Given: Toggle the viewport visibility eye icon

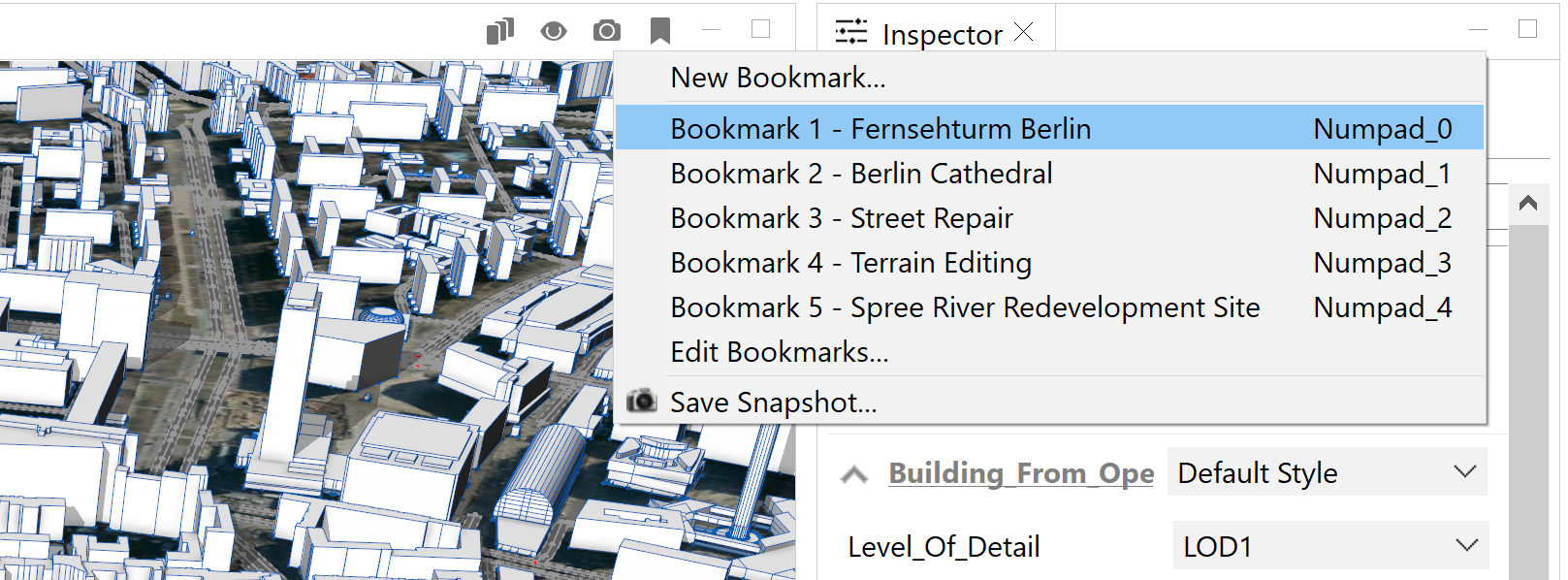Looking at the screenshot, I should (554, 31).
